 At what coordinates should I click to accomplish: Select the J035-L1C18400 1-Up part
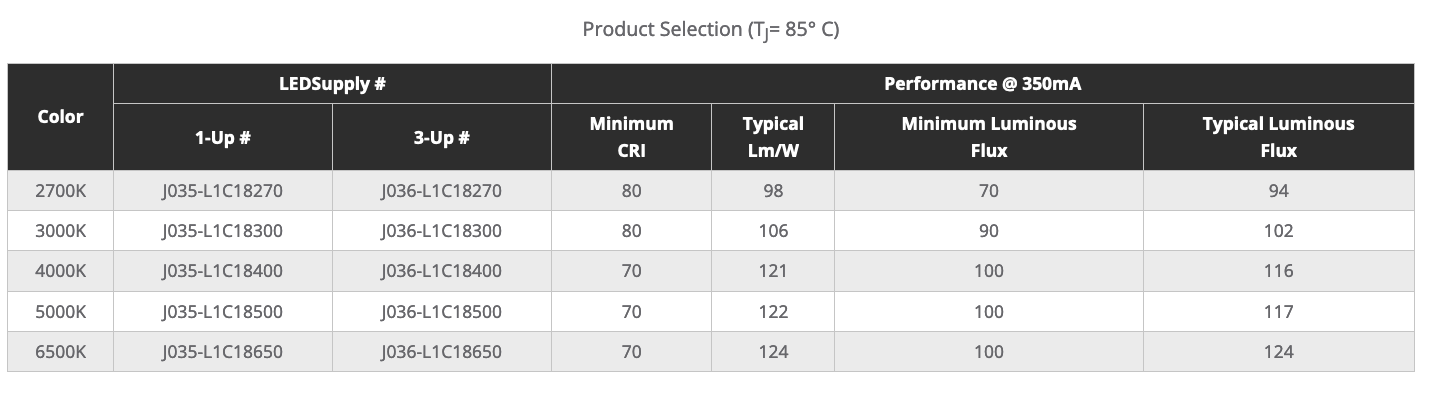[222, 271]
